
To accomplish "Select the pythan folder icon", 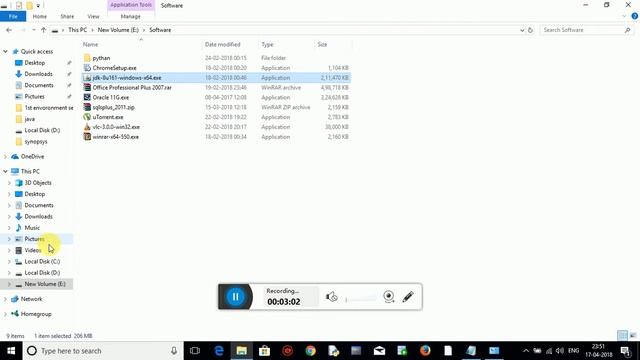I will click(87, 58).
